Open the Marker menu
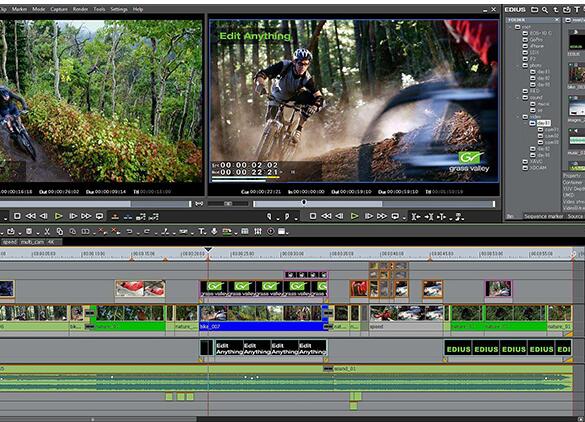This screenshot has width=585, height=422. coord(19,9)
